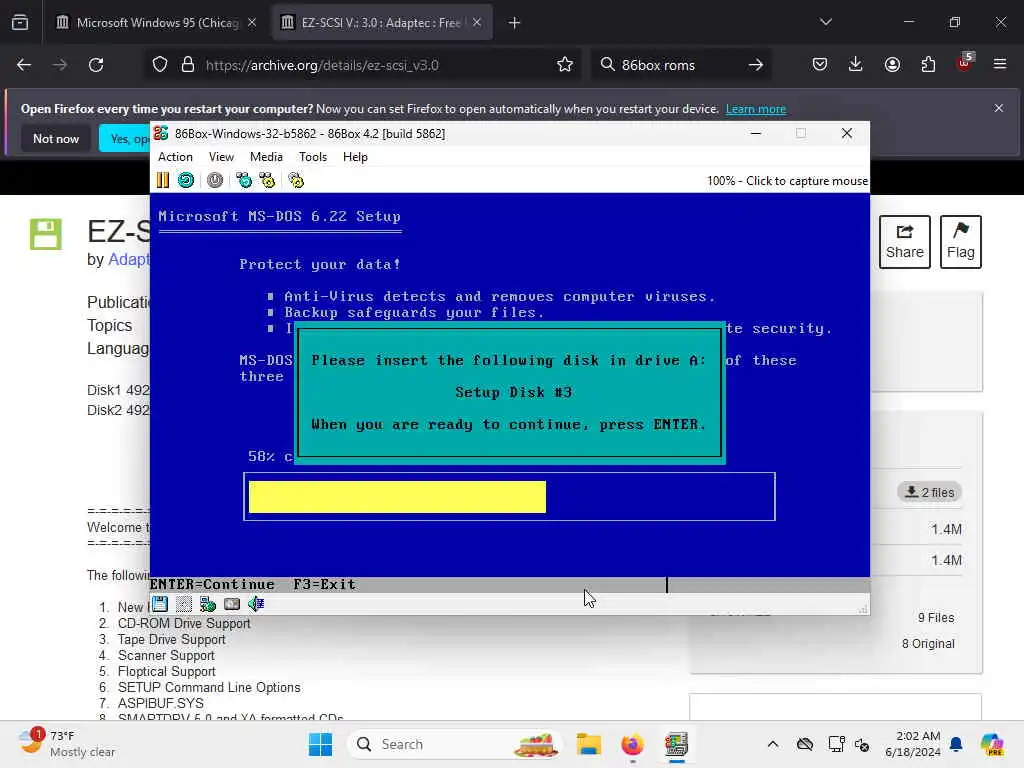This screenshot has width=1024, height=768.
Task: Open the 86Box Media menu
Action: [x=266, y=157]
